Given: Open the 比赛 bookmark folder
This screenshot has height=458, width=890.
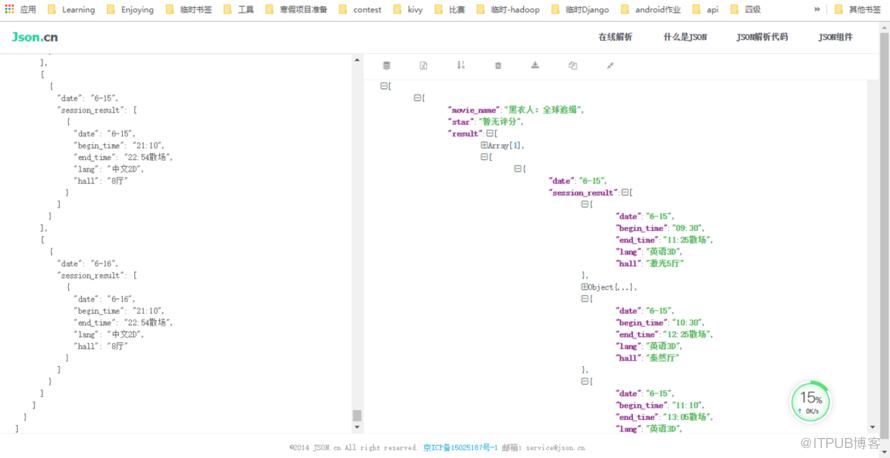Looking at the screenshot, I should [450, 10].
